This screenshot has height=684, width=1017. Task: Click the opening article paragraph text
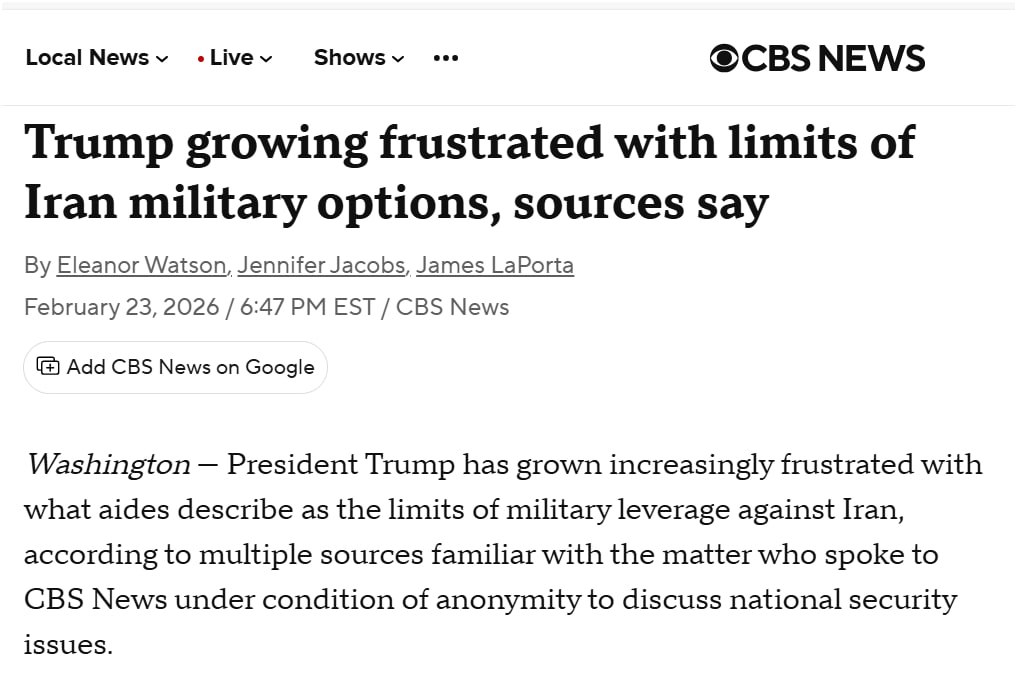pos(490,553)
